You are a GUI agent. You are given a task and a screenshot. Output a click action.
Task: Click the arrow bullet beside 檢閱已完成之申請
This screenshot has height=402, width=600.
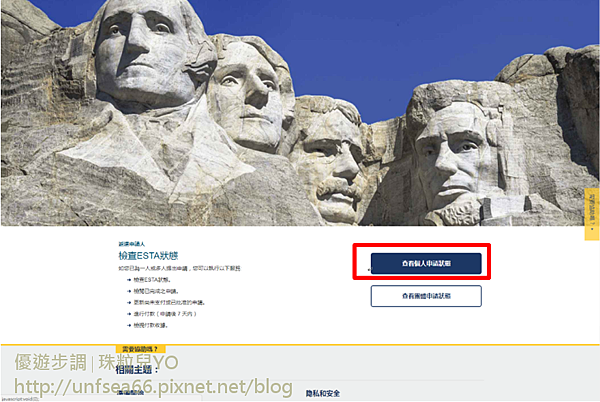[129, 291]
